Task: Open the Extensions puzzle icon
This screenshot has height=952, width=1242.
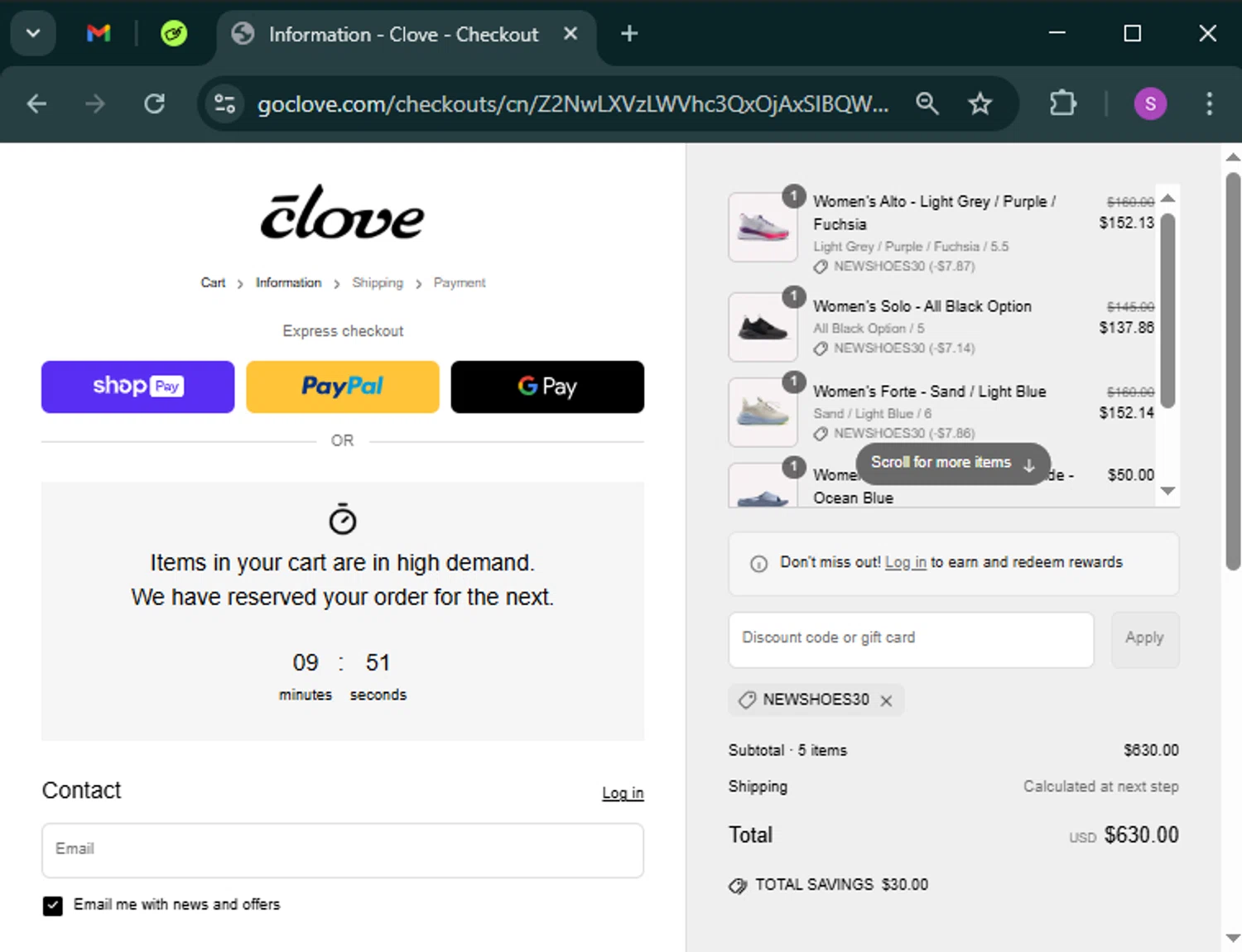Action: coord(1063,103)
